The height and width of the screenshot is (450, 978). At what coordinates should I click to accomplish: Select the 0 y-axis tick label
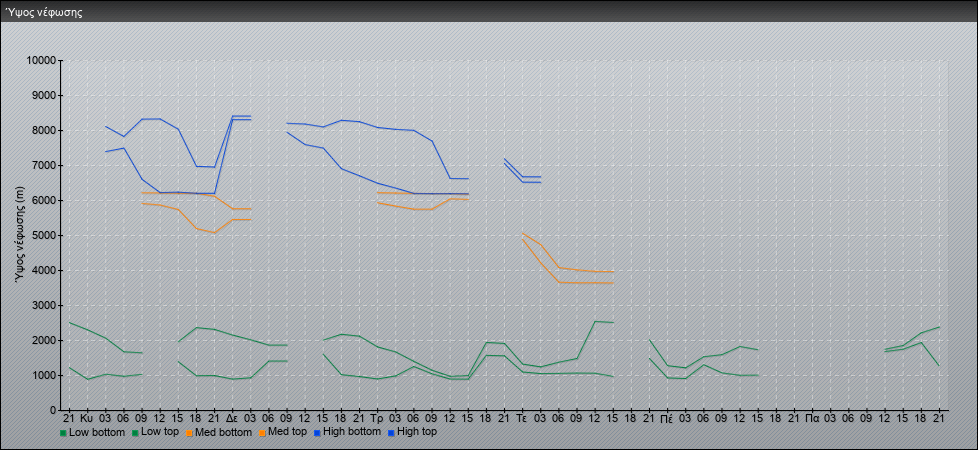pos(54,410)
